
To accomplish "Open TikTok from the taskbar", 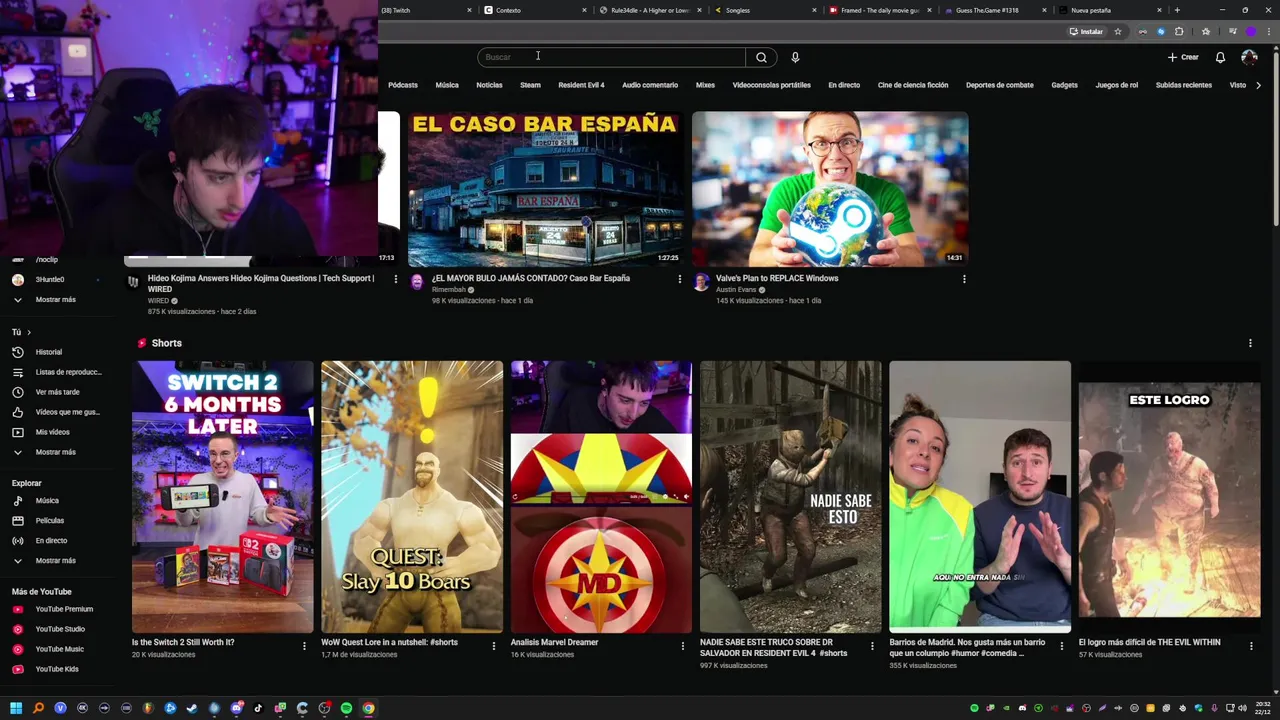I will [258, 708].
